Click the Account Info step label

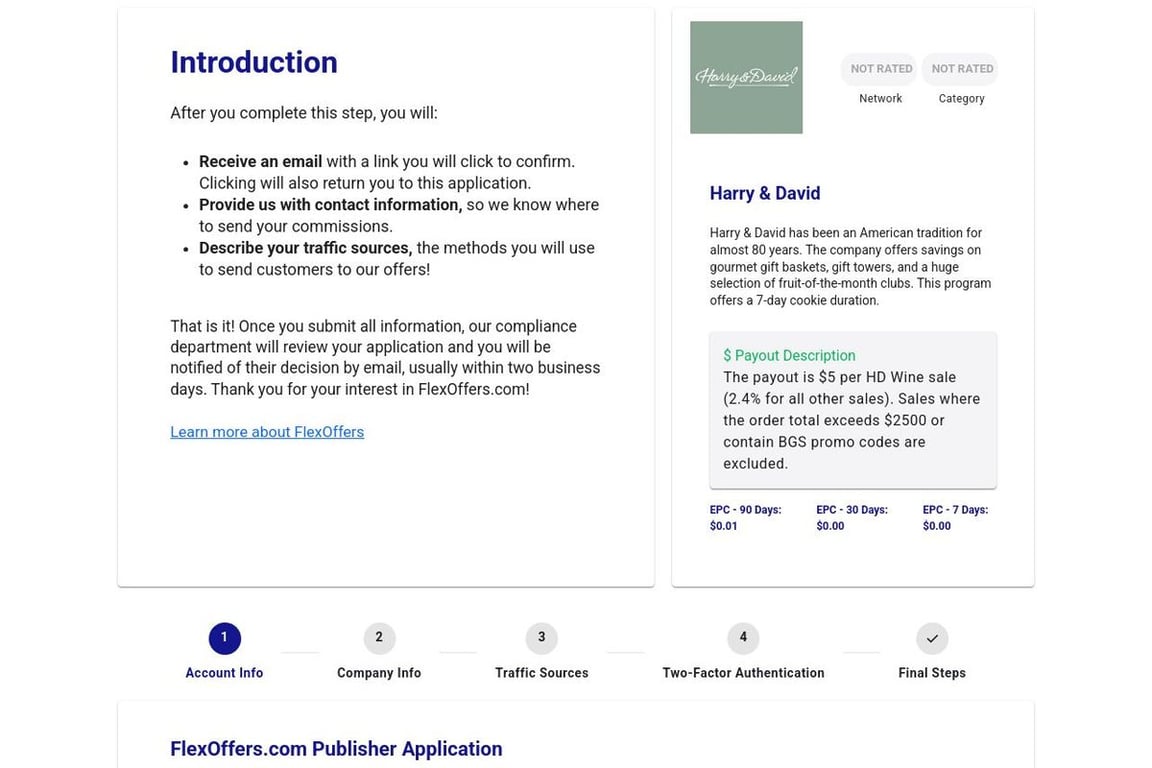(224, 673)
